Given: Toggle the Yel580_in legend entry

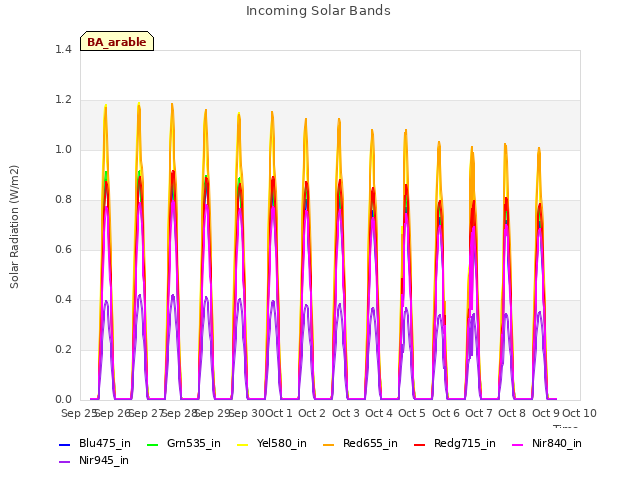Looking at the screenshot, I should (x=272, y=444).
